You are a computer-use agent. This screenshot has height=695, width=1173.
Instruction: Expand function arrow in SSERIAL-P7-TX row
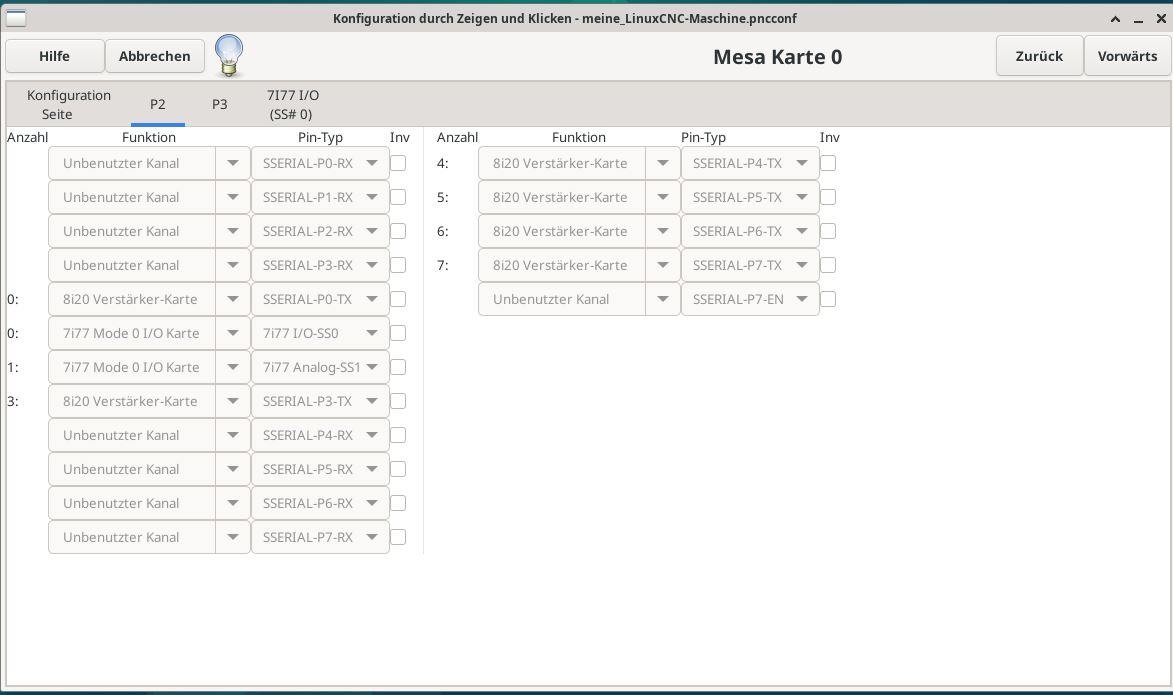[663, 265]
